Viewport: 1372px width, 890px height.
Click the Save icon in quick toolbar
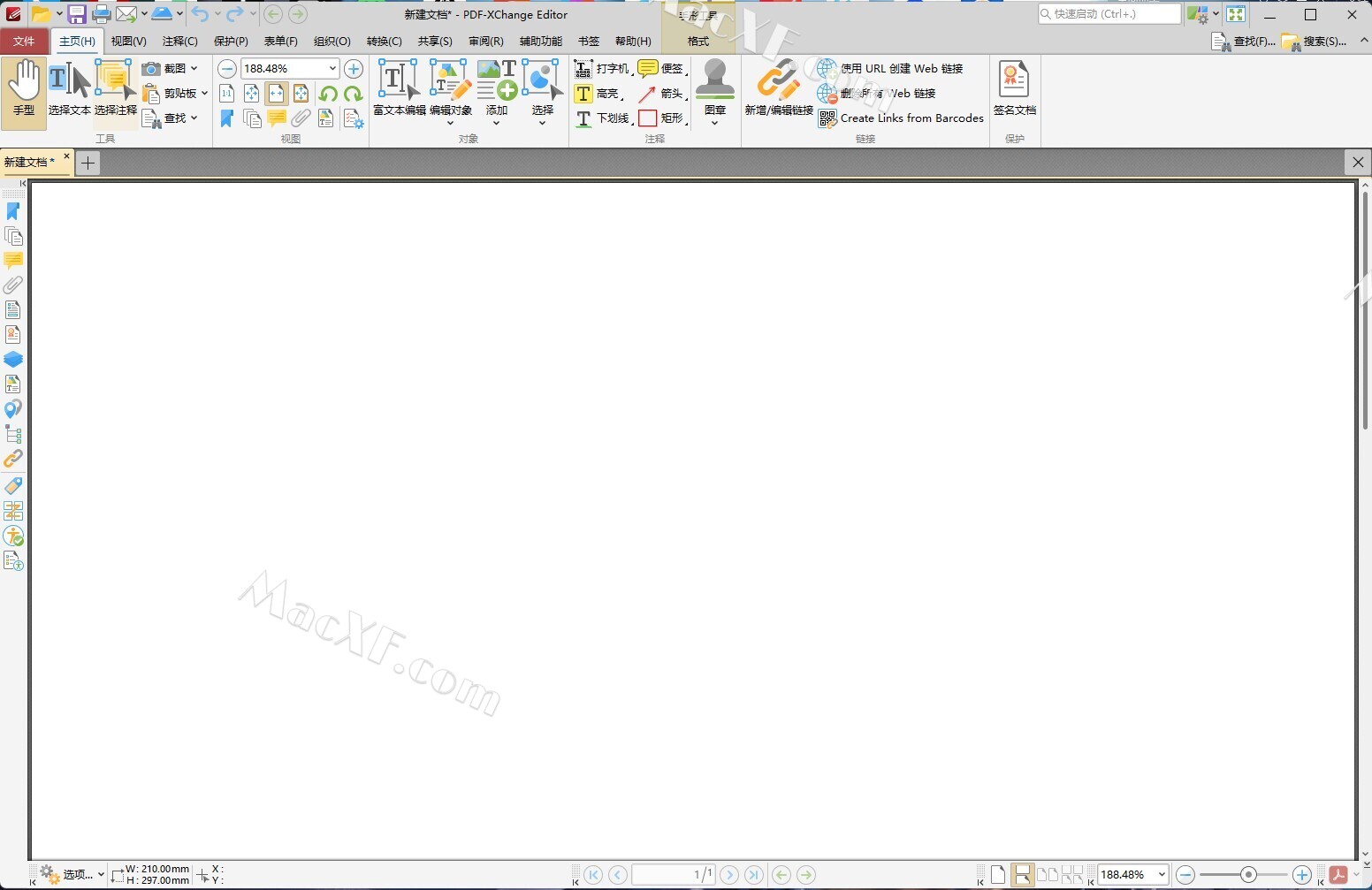[77, 14]
